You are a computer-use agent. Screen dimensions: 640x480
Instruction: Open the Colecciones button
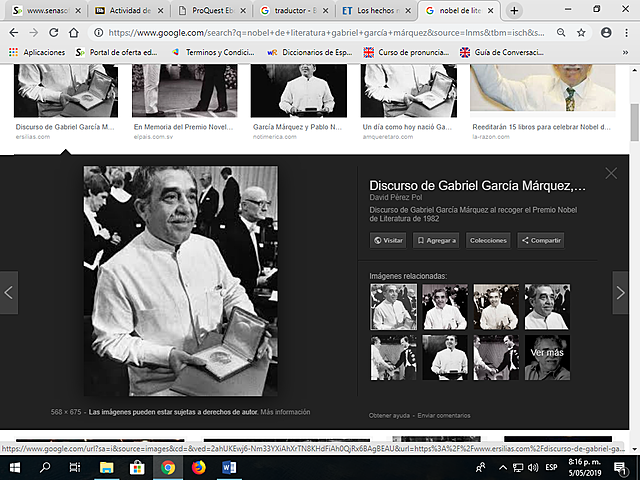[x=488, y=240]
